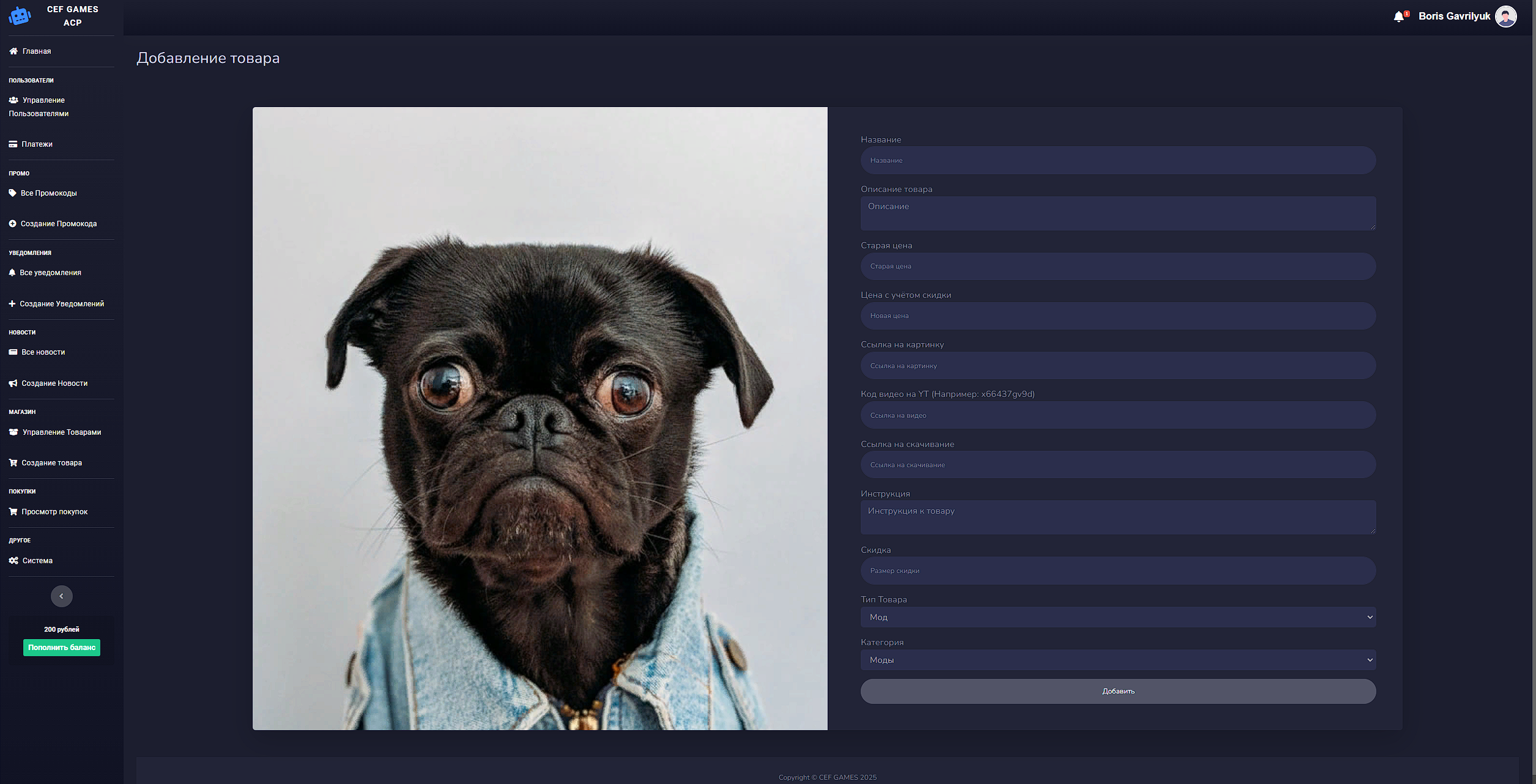Click the cart icon for Создание товара
This screenshot has width=1536, height=784.
coord(13,463)
